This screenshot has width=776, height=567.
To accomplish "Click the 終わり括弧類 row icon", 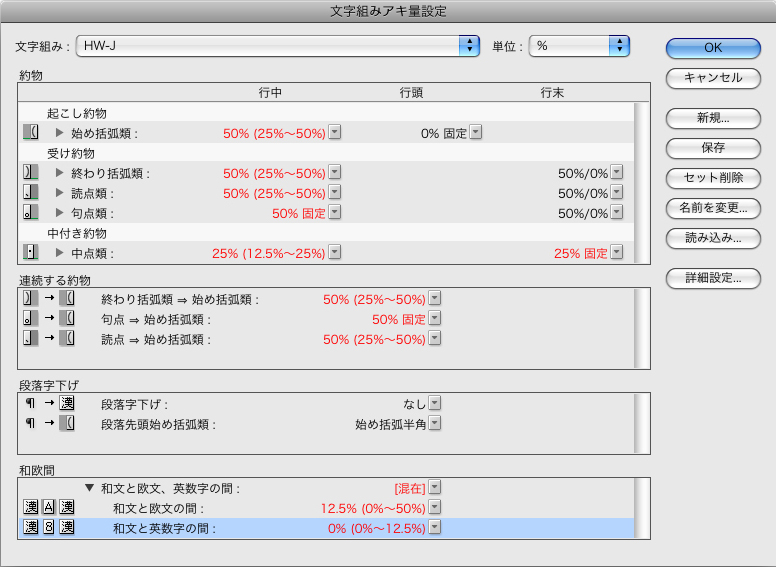I will (x=31, y=172).
